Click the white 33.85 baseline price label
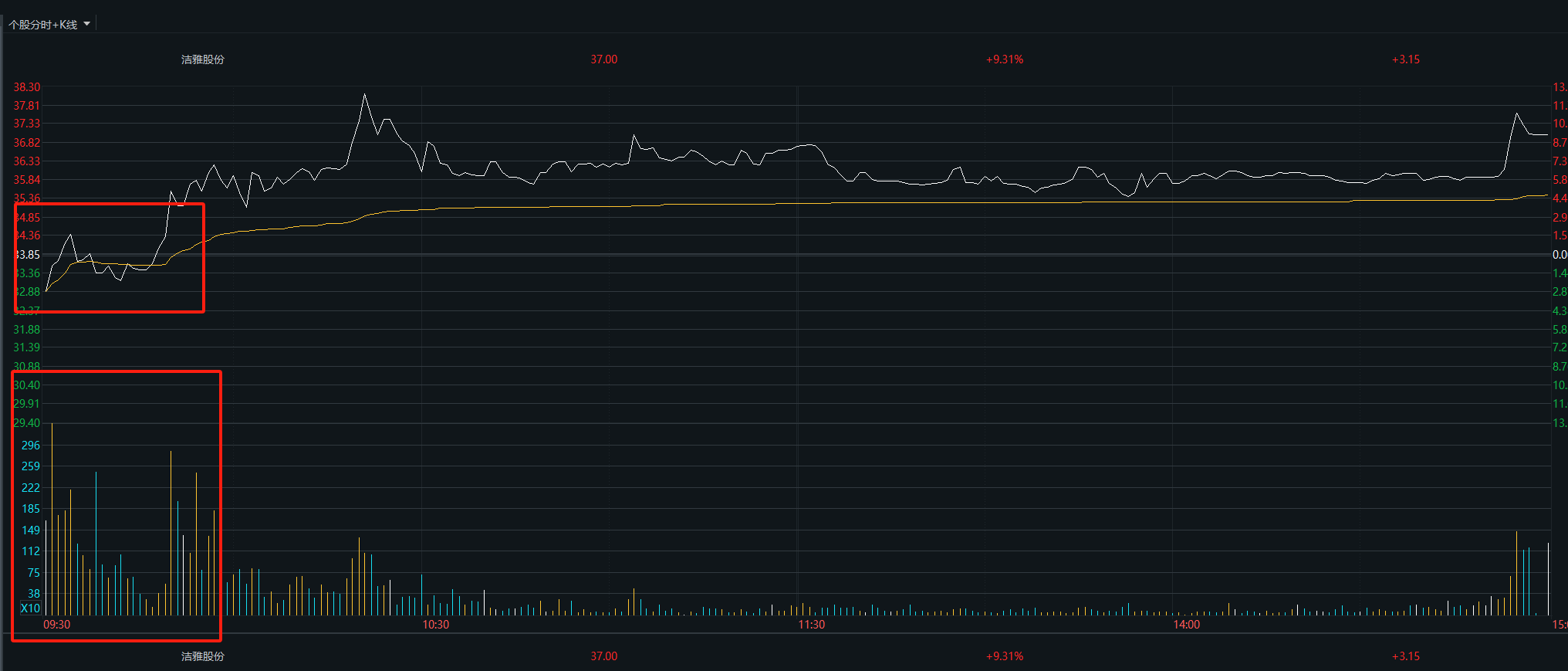The width and height of the screenshot is (1568, 671). click(x=27, y=255)
